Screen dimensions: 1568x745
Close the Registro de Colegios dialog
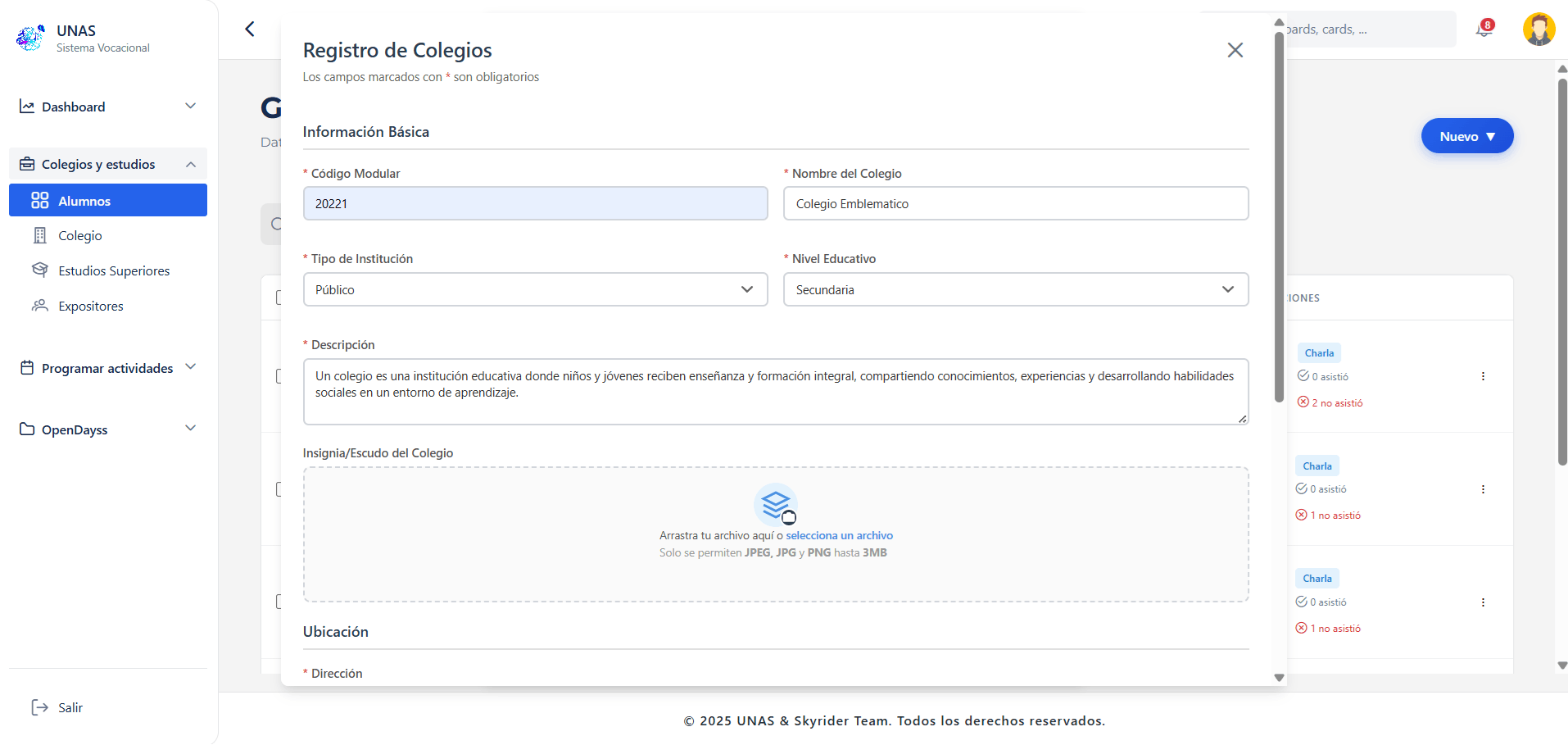(x=1235, y=50)
